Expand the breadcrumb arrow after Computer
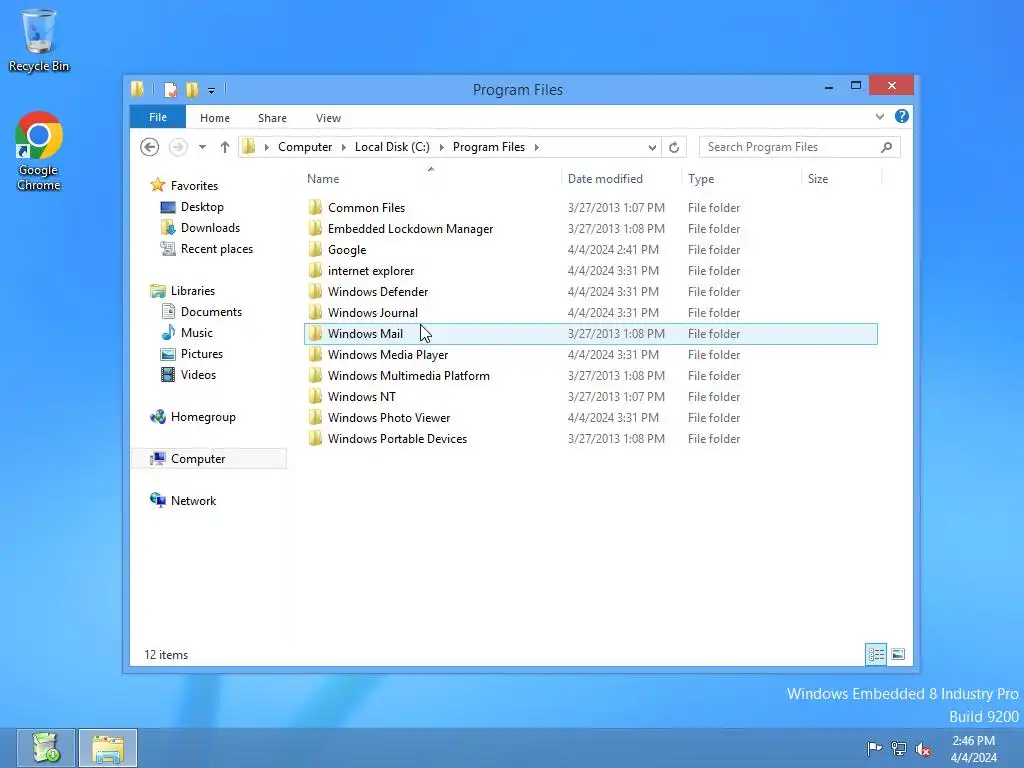1024x768 pixels. pyautogui.click(x=344, y=147)
